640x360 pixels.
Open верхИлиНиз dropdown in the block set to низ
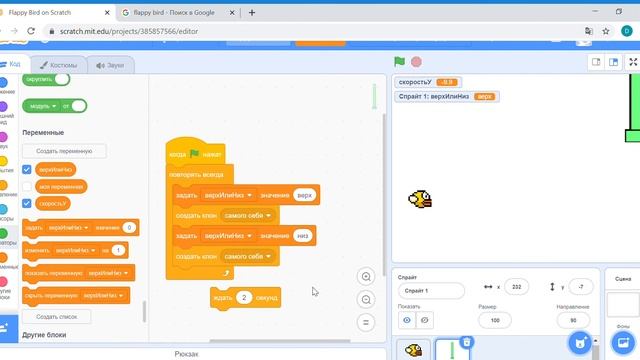(228, 236)
